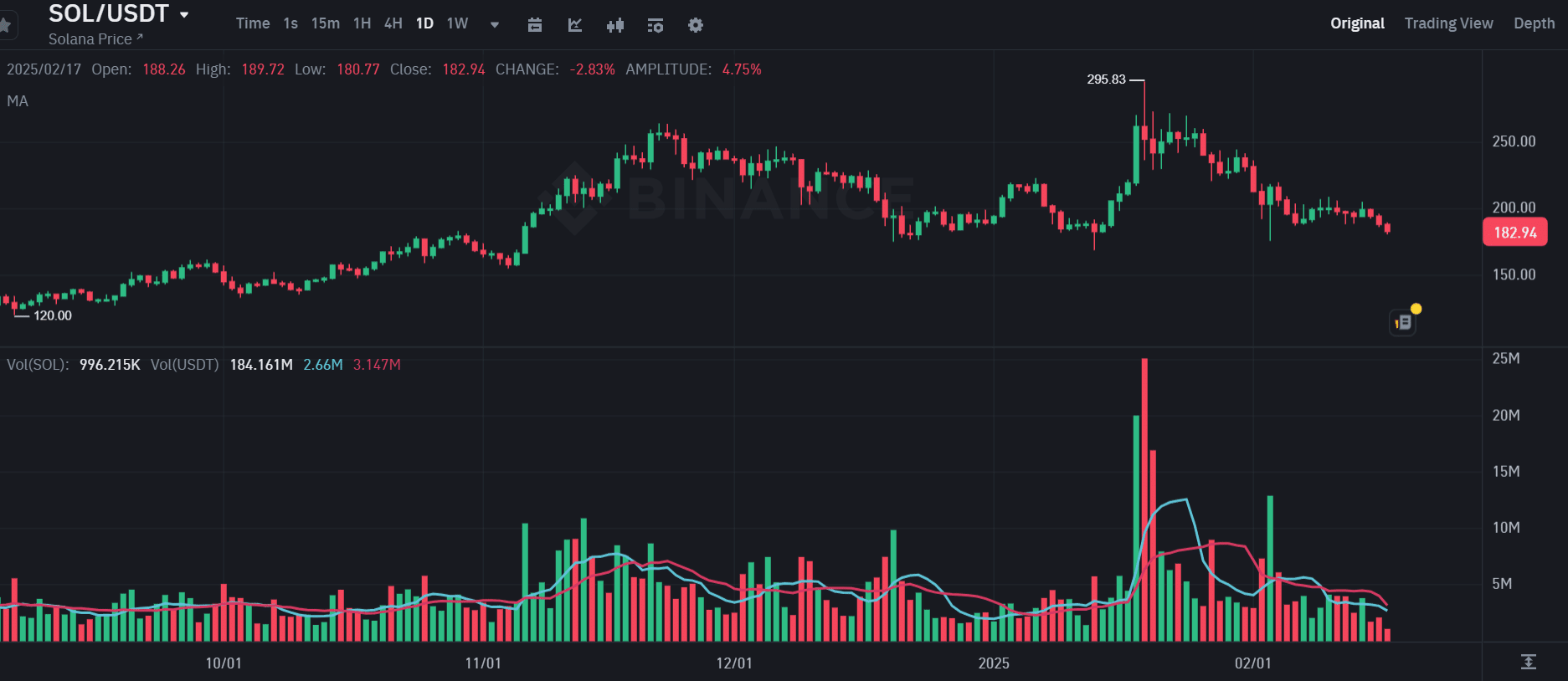Expand more time intervals dropdown arrow

495,25
